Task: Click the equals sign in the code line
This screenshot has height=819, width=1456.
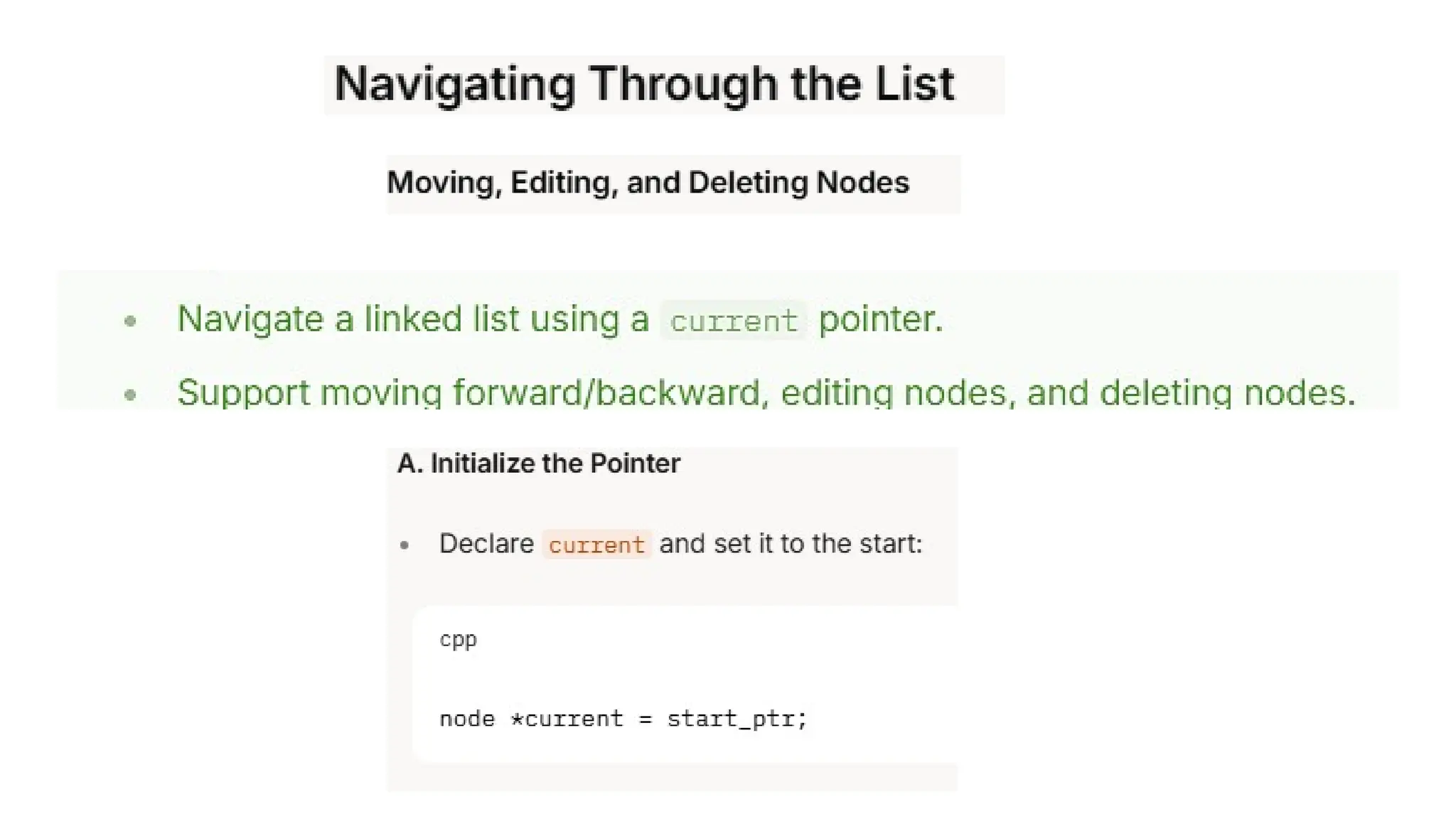Action: 645,719
